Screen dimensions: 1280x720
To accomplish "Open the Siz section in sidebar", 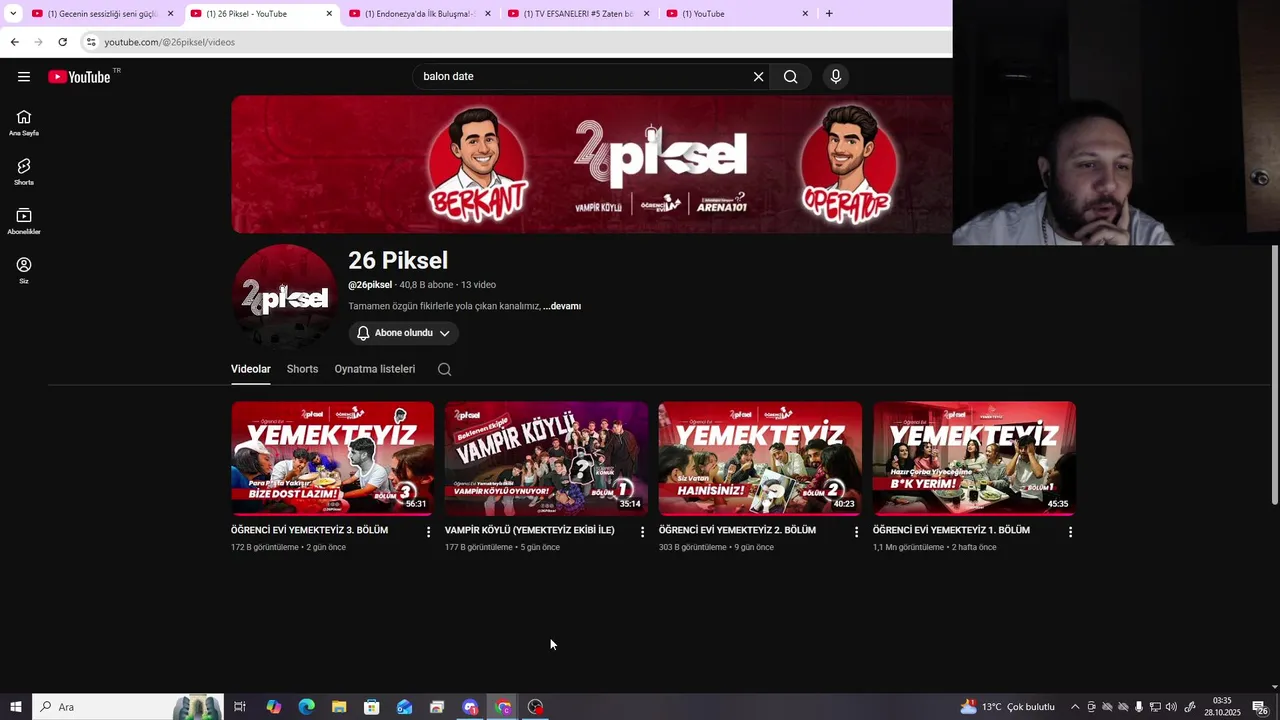I will [x=24, y=271].
